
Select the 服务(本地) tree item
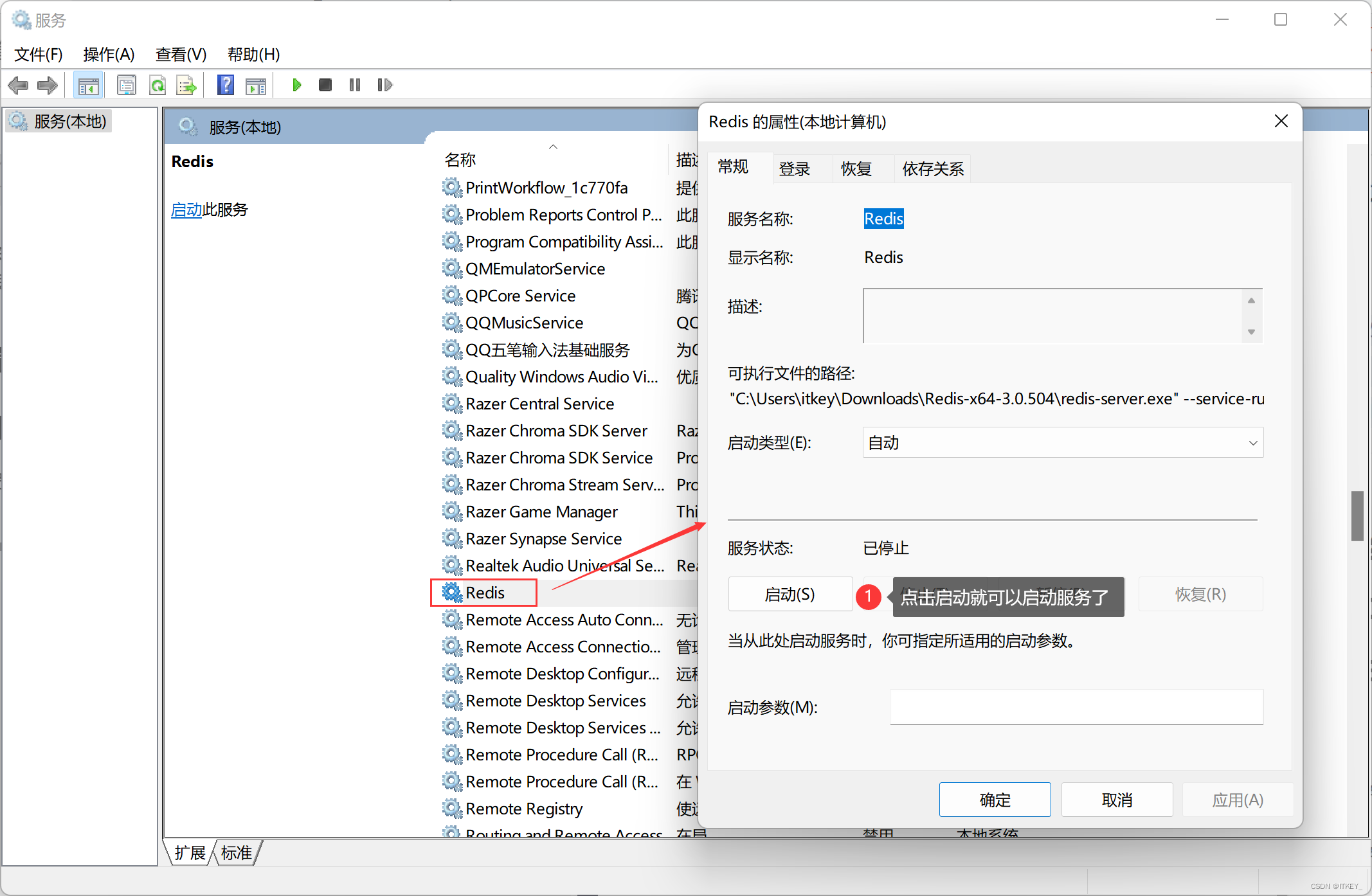pos(69,121)
